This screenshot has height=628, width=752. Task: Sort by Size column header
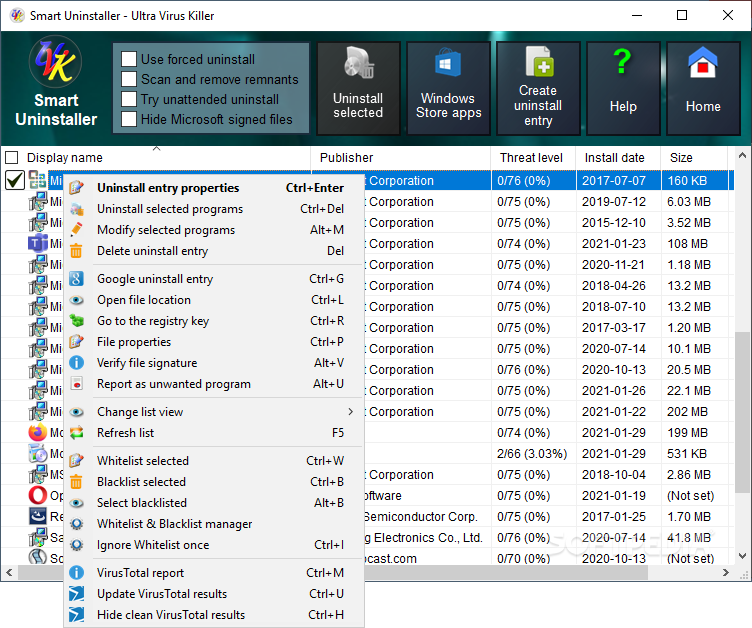point(694,157)
